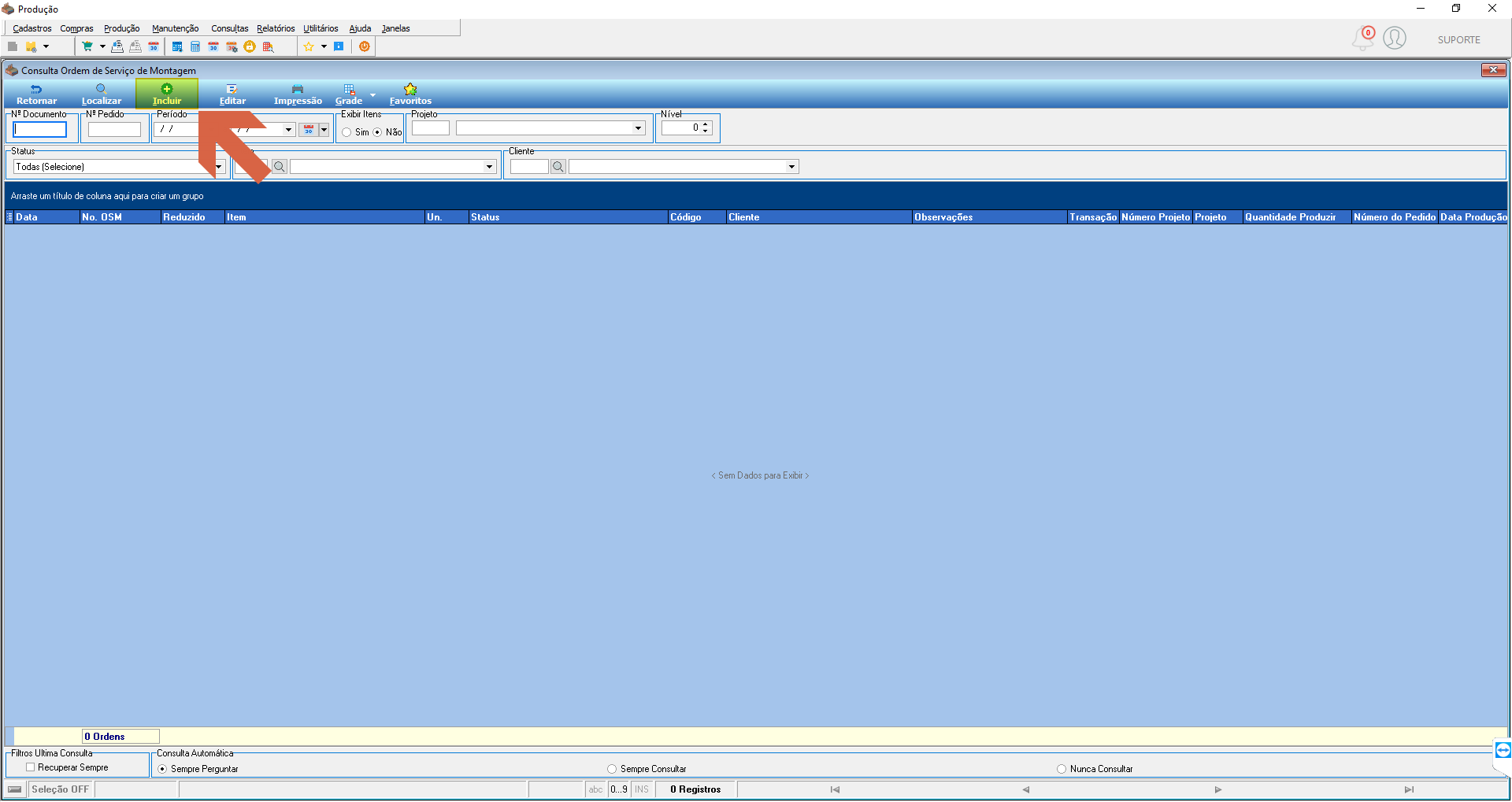Click Localizar to search orders

point(102,94)
